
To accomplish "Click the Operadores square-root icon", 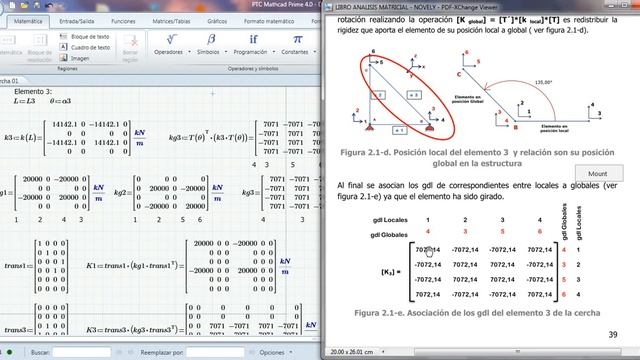I will click(x=171, y=40).
